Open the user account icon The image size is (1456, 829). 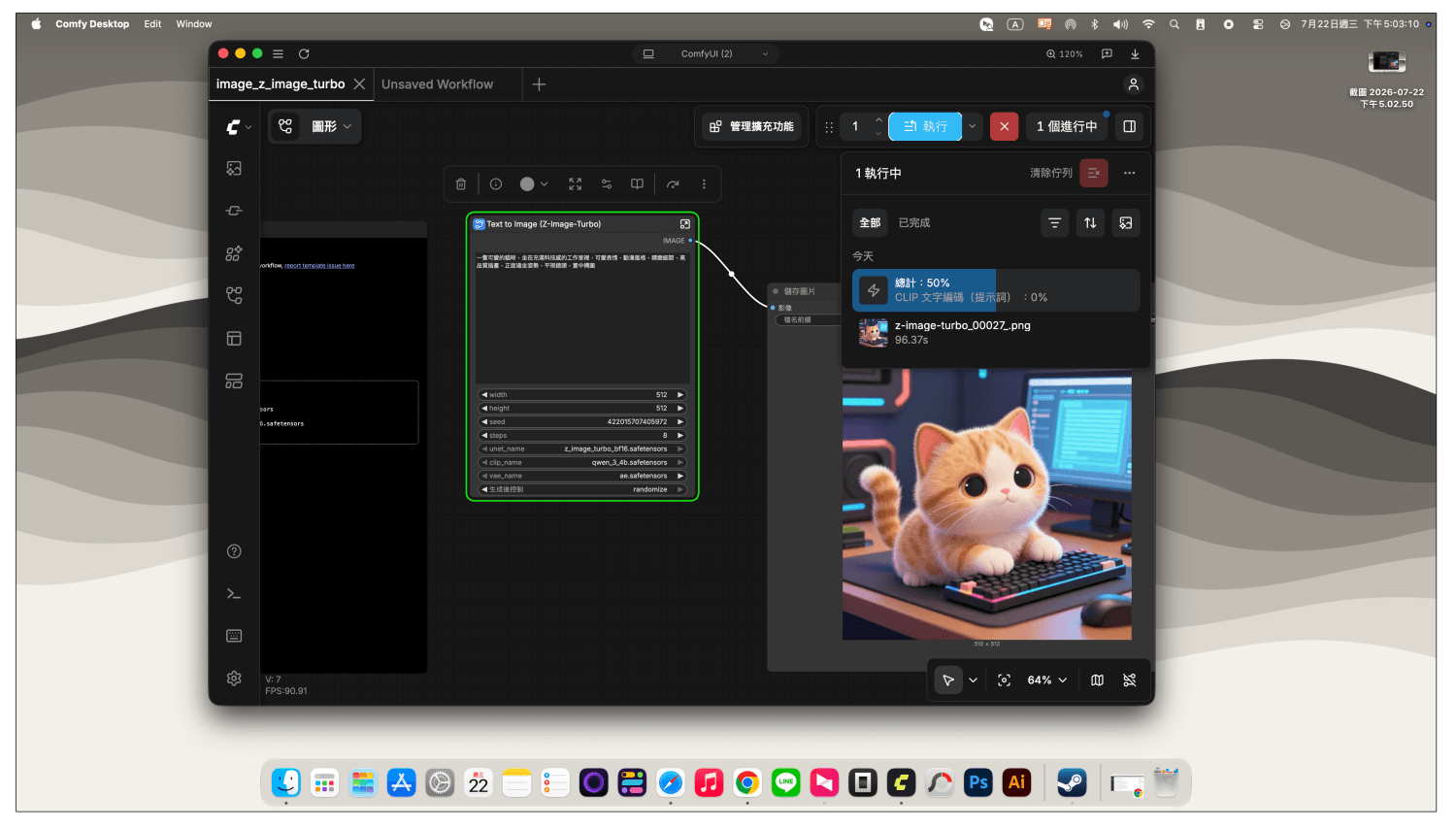(1133, 84)
